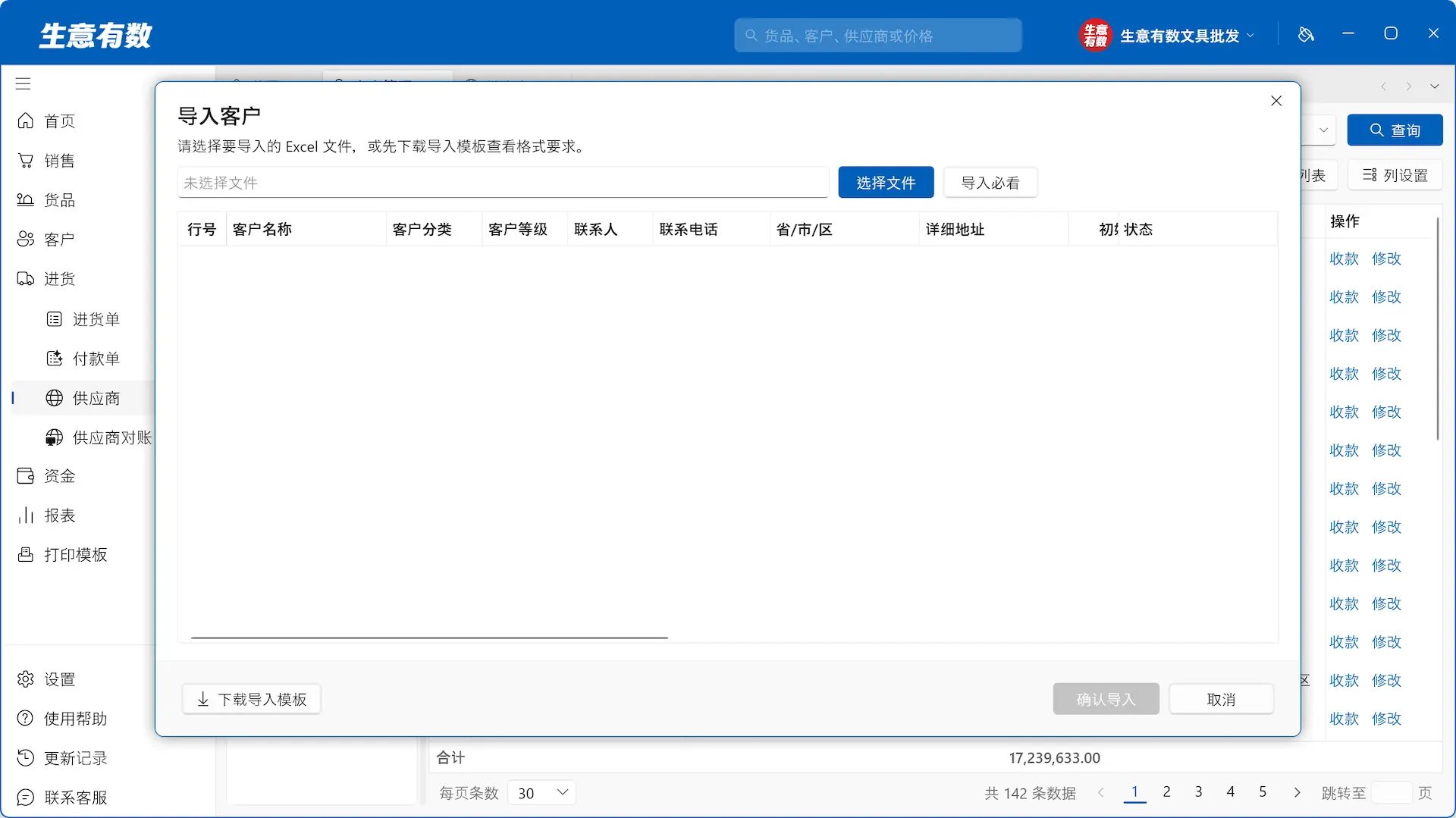
Task: Go to page 2
Action: tap(1166, 792)
